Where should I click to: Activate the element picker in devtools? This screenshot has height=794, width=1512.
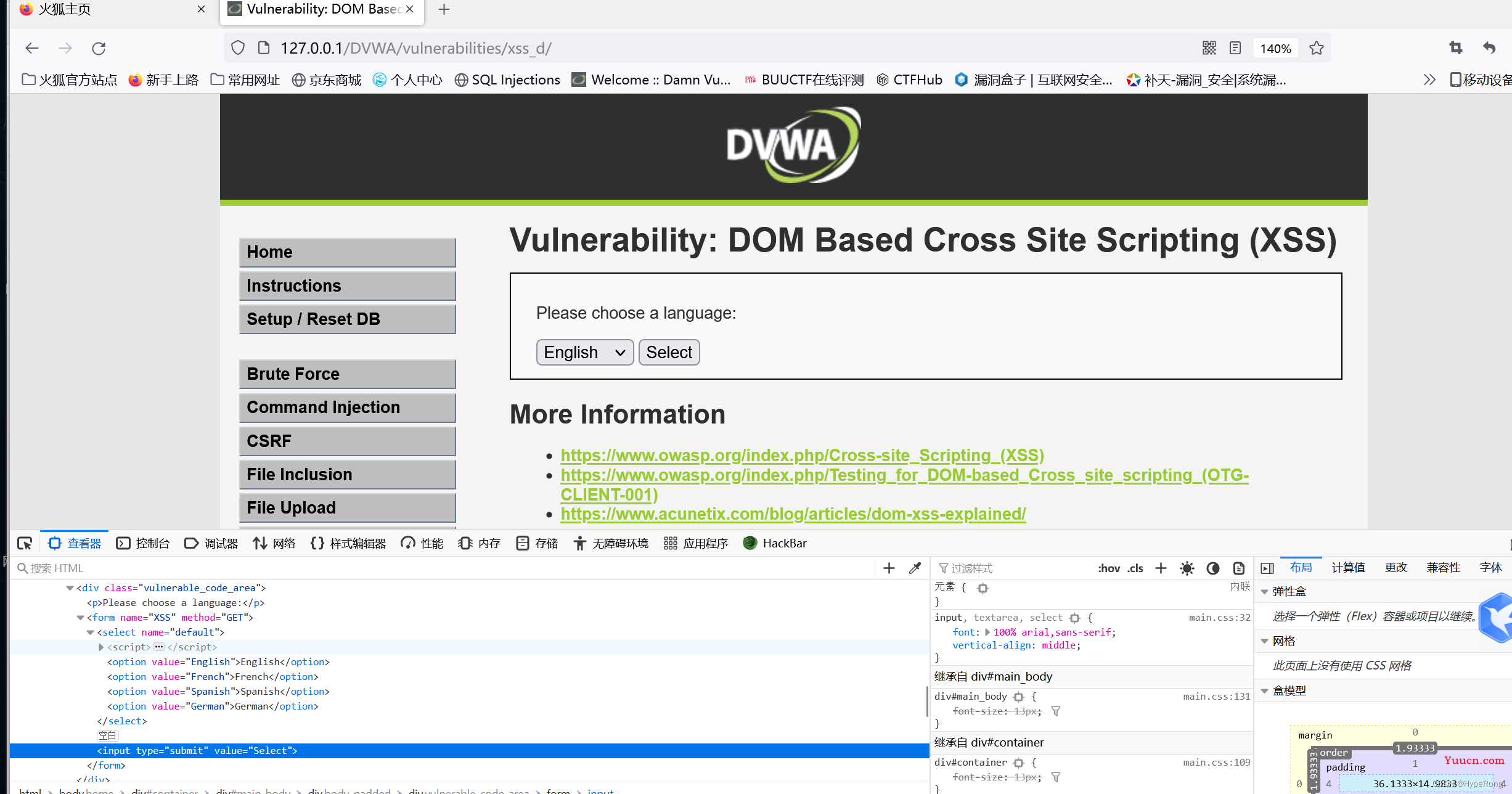25,543
